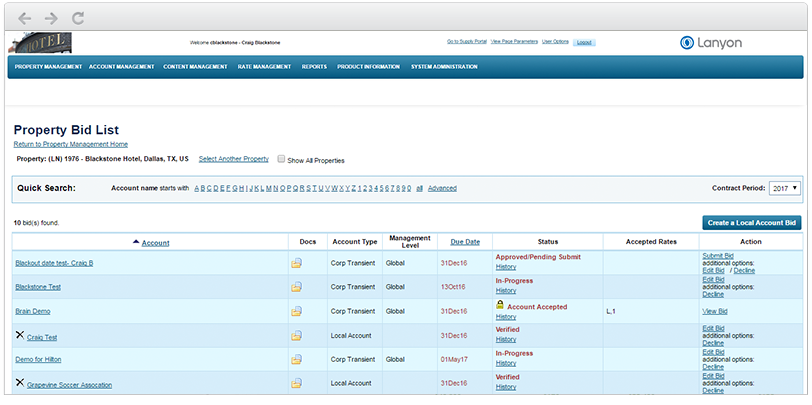Open the System Administration menu
812x405 pixels.
(x=442, y=67)
